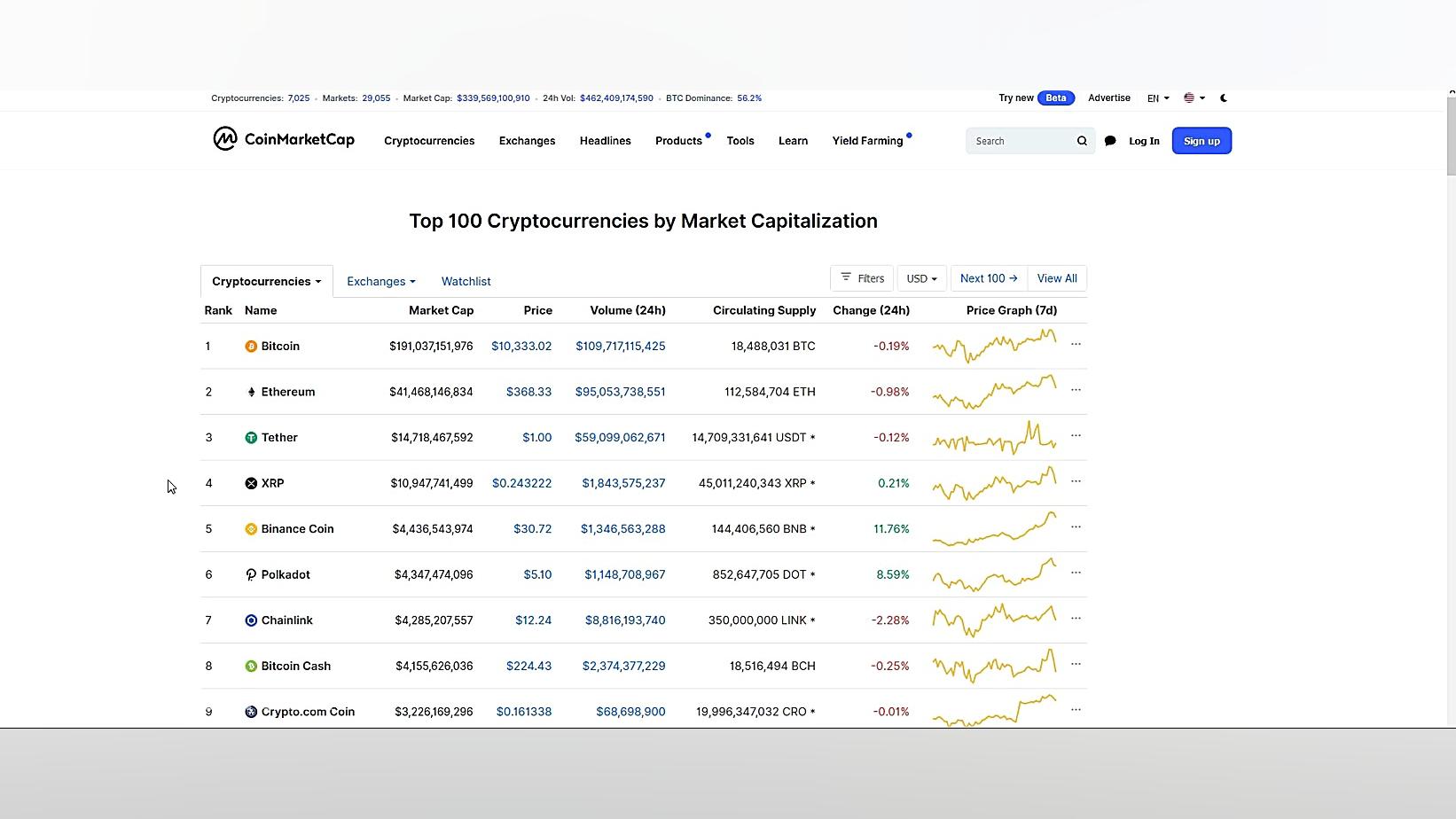Click the page vertical scrollbar thumb
Image resolution: width=1456 pixels, height=819 pixels.
(1451, 135)
